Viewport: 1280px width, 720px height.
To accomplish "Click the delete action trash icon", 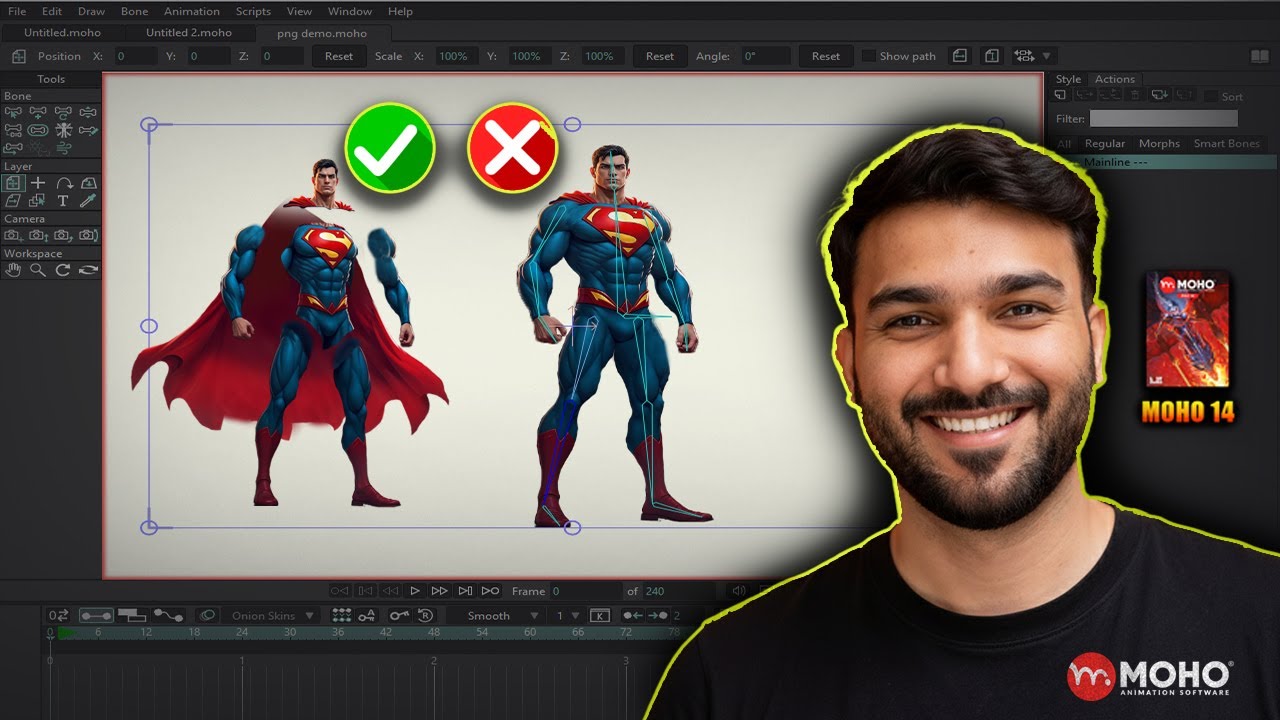I will [1135, 95].
